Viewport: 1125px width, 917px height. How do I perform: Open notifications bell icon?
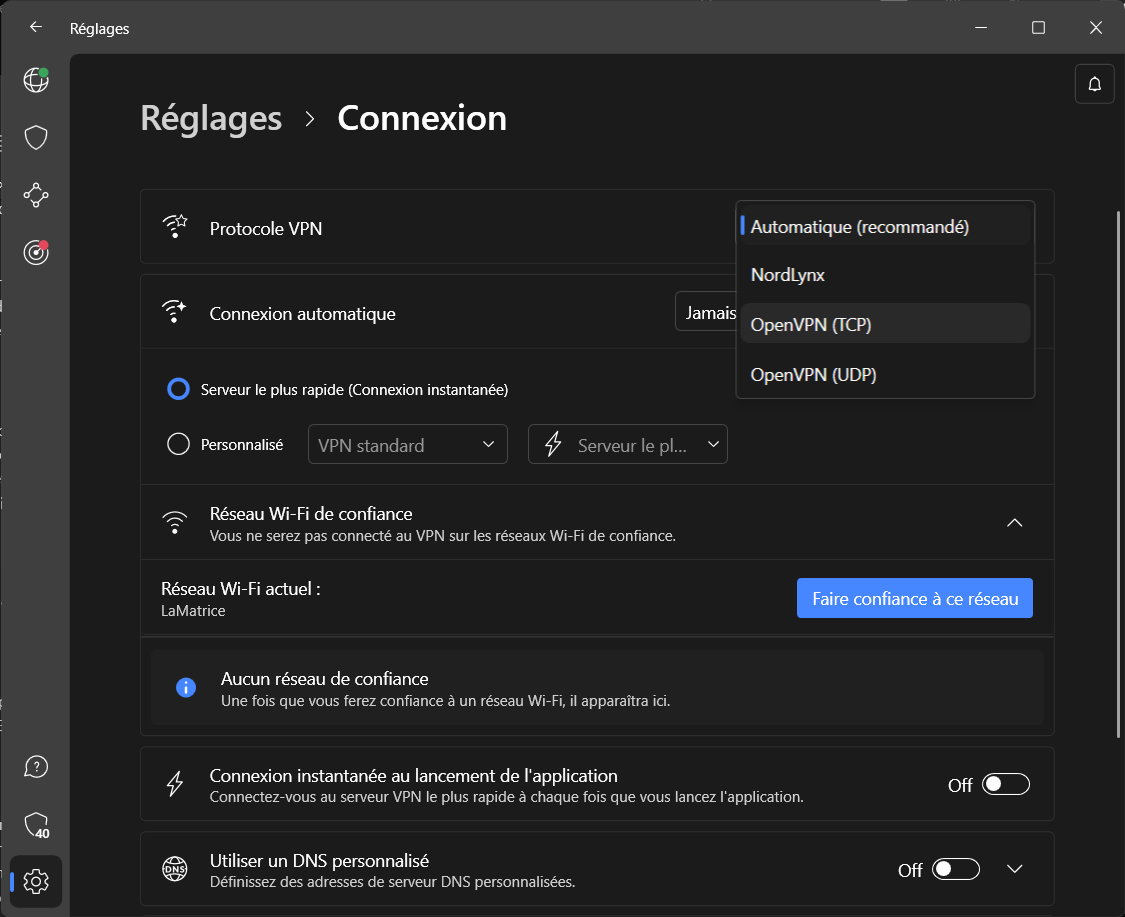click(x=1094, y=84)
